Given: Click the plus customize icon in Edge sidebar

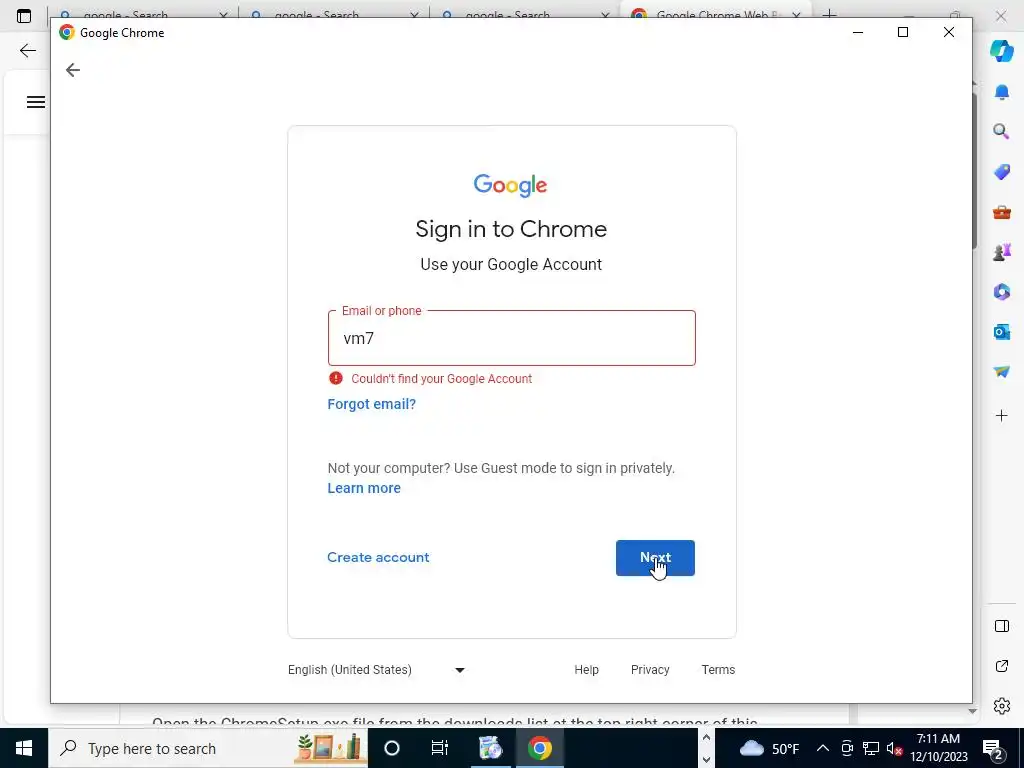Looking at the screenshot, I should point(1002,415).
